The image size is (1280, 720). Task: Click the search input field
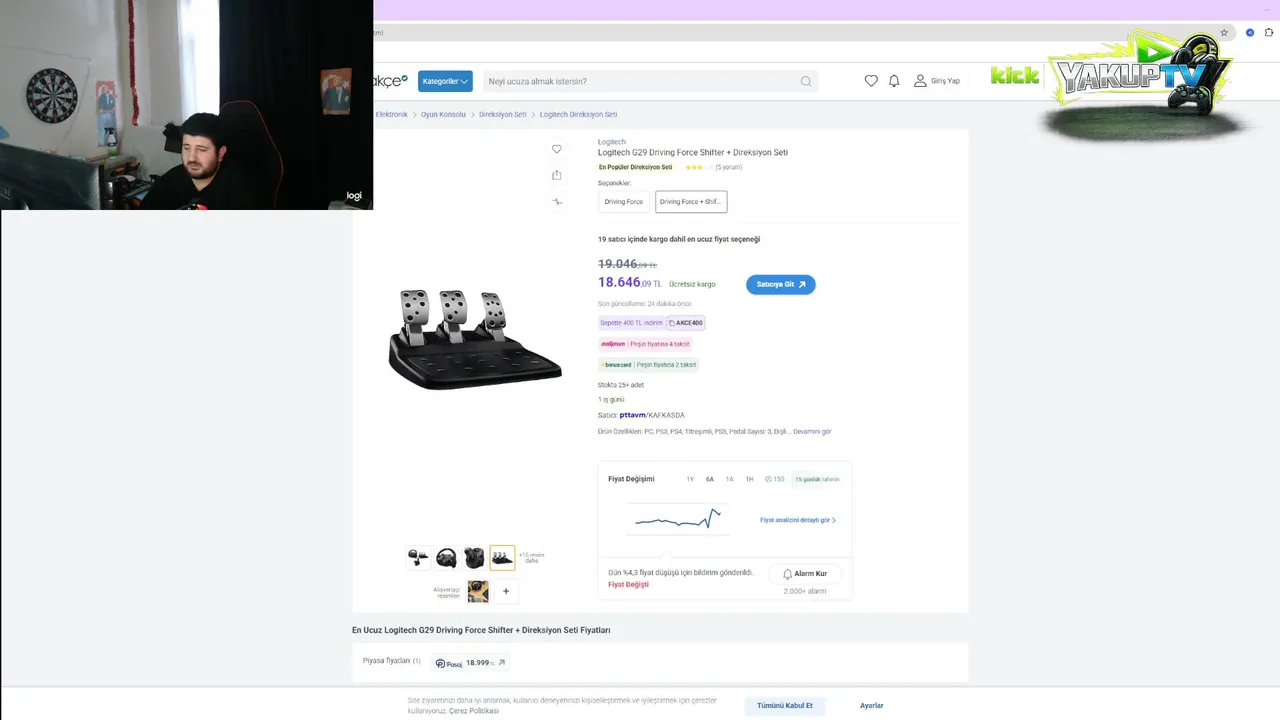pos(650,81)
